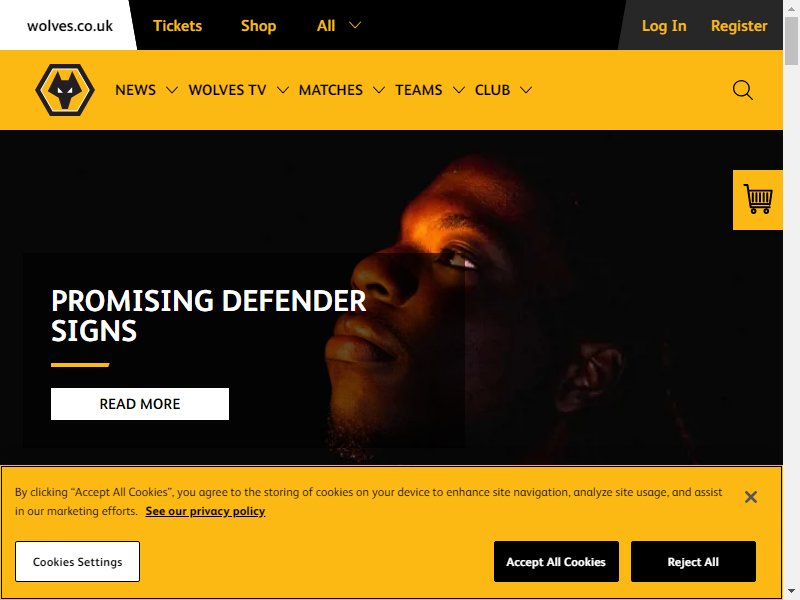Click Accept All Cookies button
This screenshot has height=600, width=800.
point(556,562)
